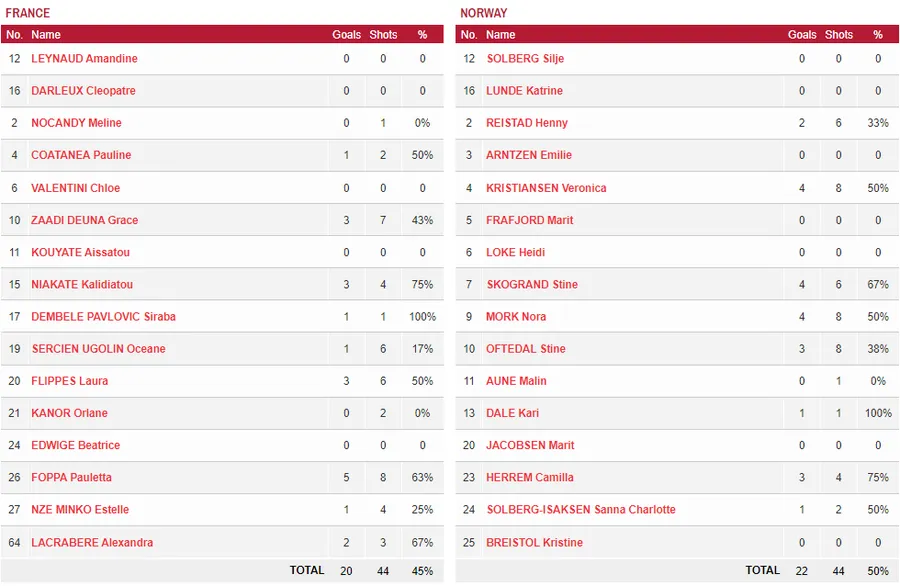900x586 pixels.
Task: Open SOLBERG-ISAKSEN Sanna Charlotte link
Action: pos(580,510)
